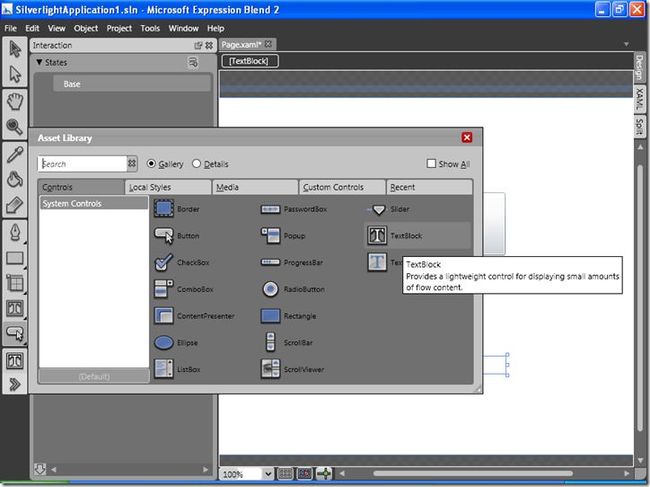This screenshot has width=650, height=487.
Task: Pick the Pan hand tool
Action: (x=15, y=102)
